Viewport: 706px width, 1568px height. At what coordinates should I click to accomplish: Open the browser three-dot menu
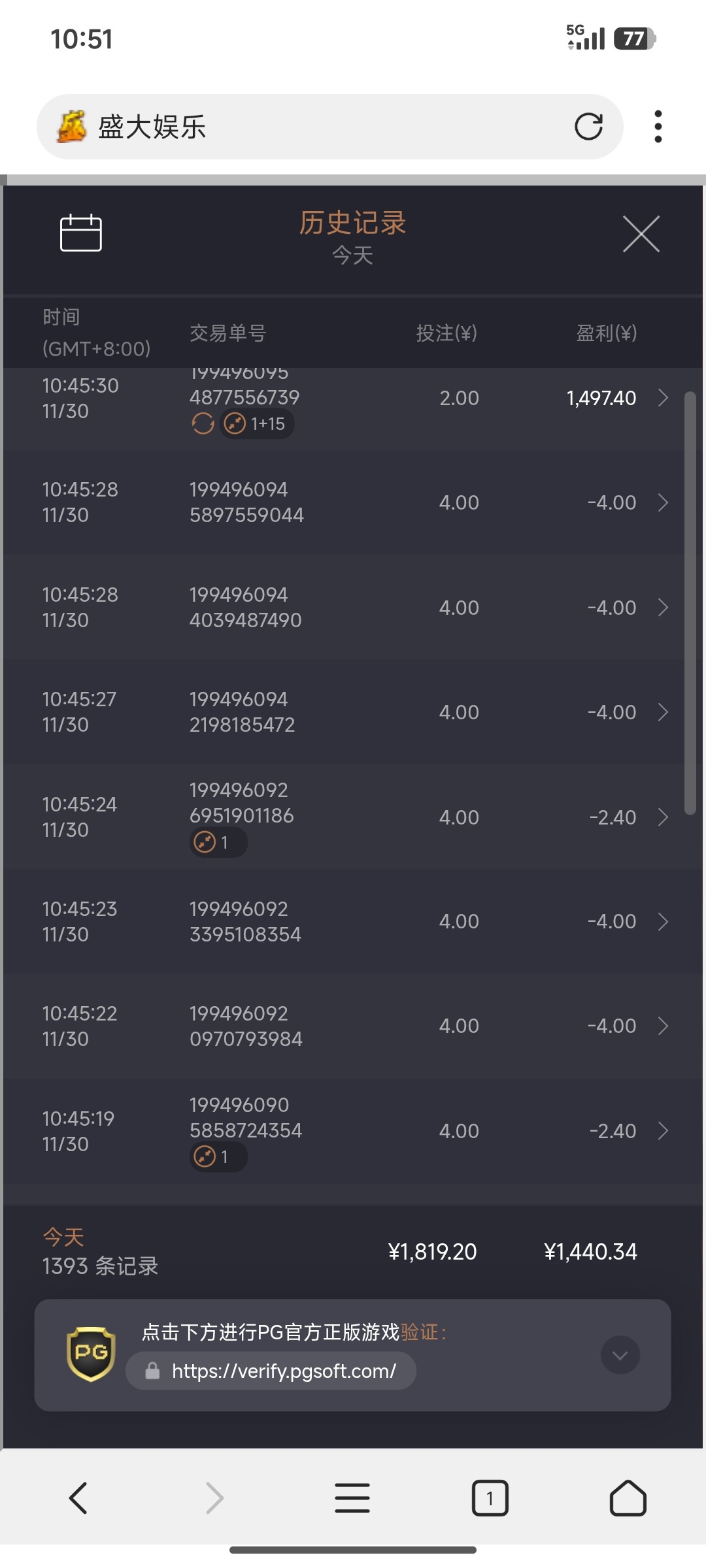(x=658, y=127)
